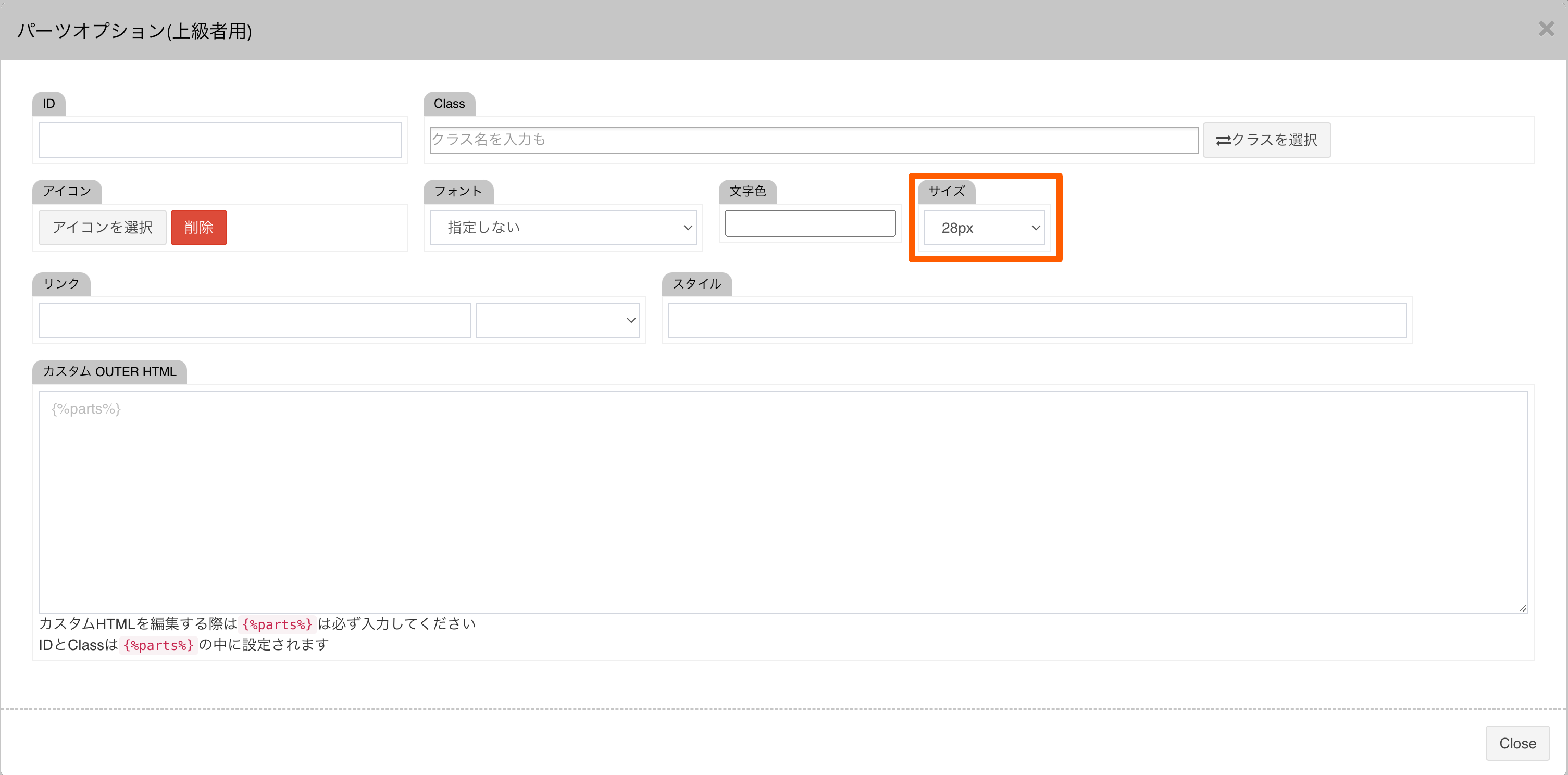Click the リンク URL input field

(x=255, y=320)
